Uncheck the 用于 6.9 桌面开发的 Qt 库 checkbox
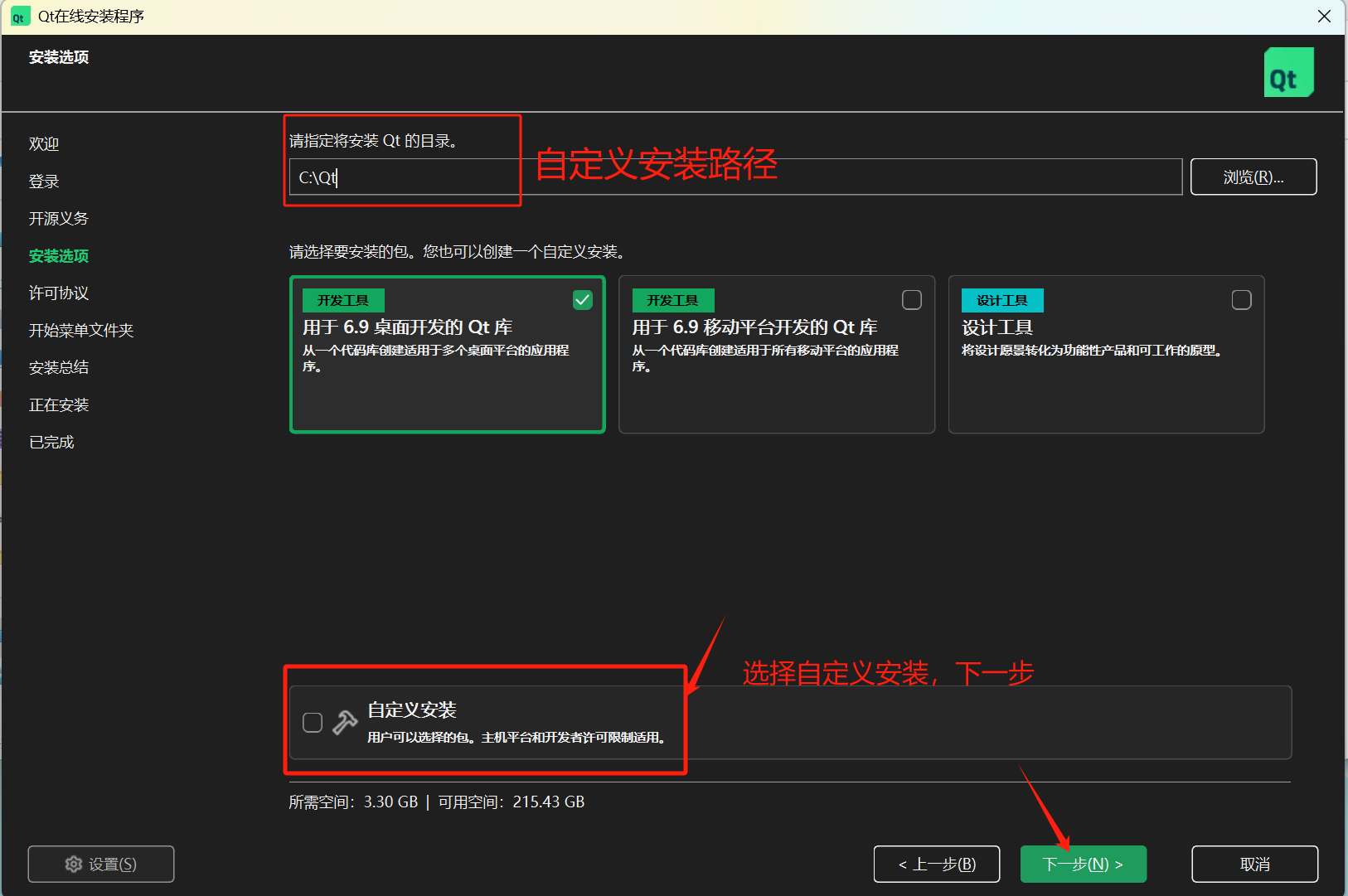Image resolution: width=1348 pixels, height=896 pixels. (x=583, y=300)
